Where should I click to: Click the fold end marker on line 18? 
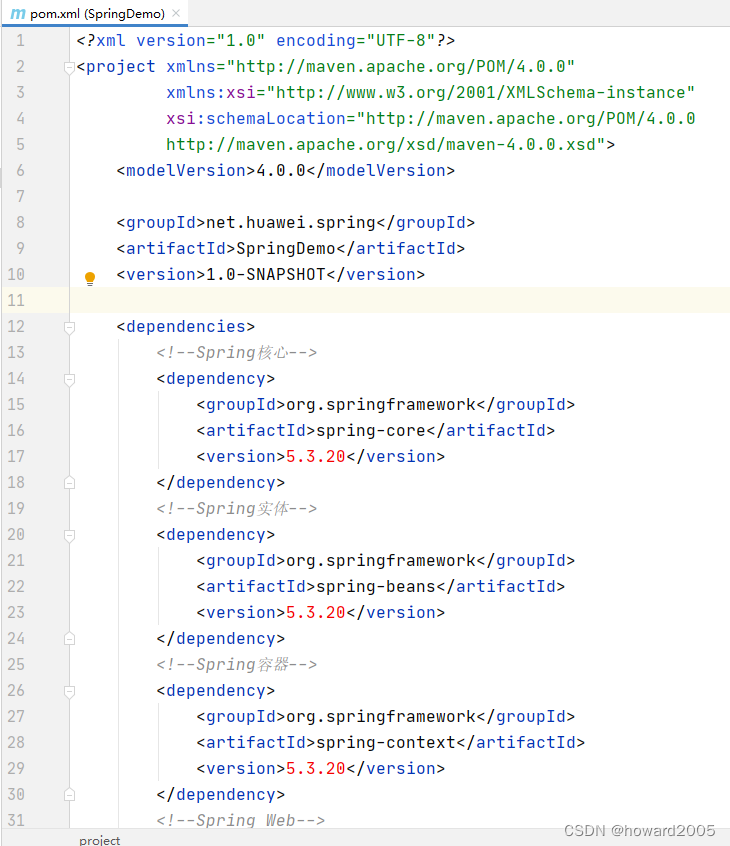point(69,483)
